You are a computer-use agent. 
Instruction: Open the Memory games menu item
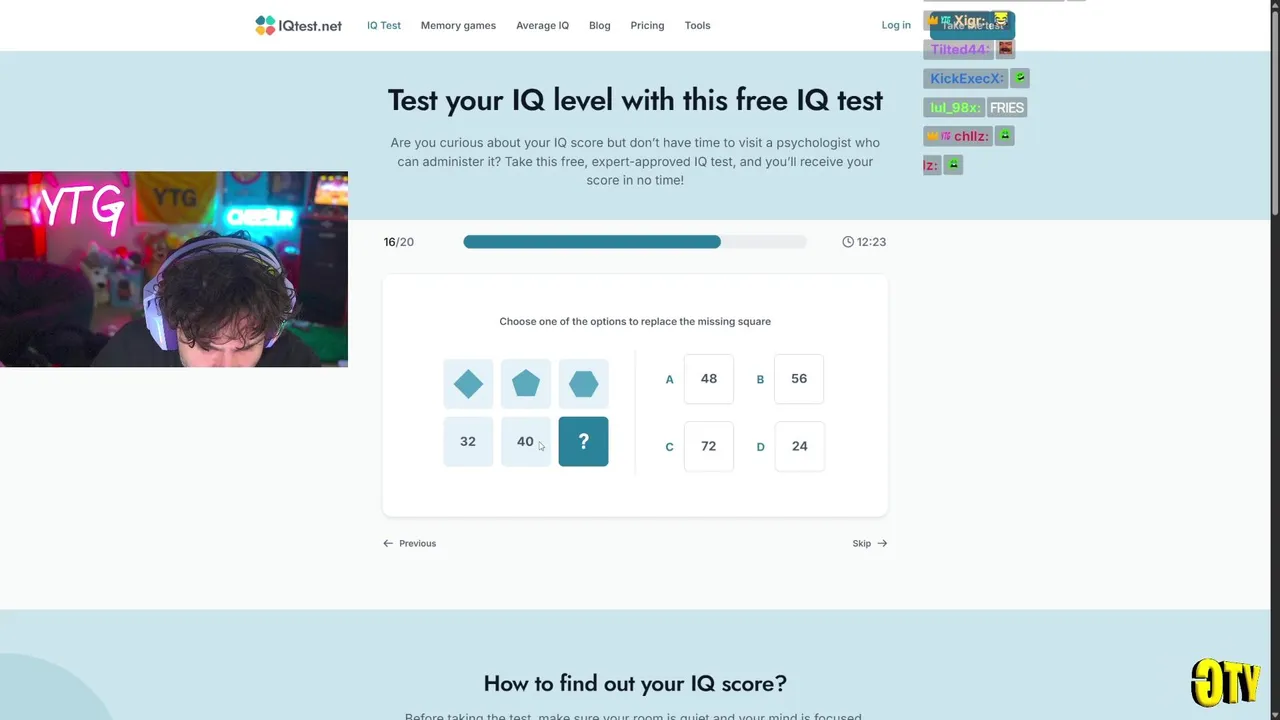tap(458, 26)
